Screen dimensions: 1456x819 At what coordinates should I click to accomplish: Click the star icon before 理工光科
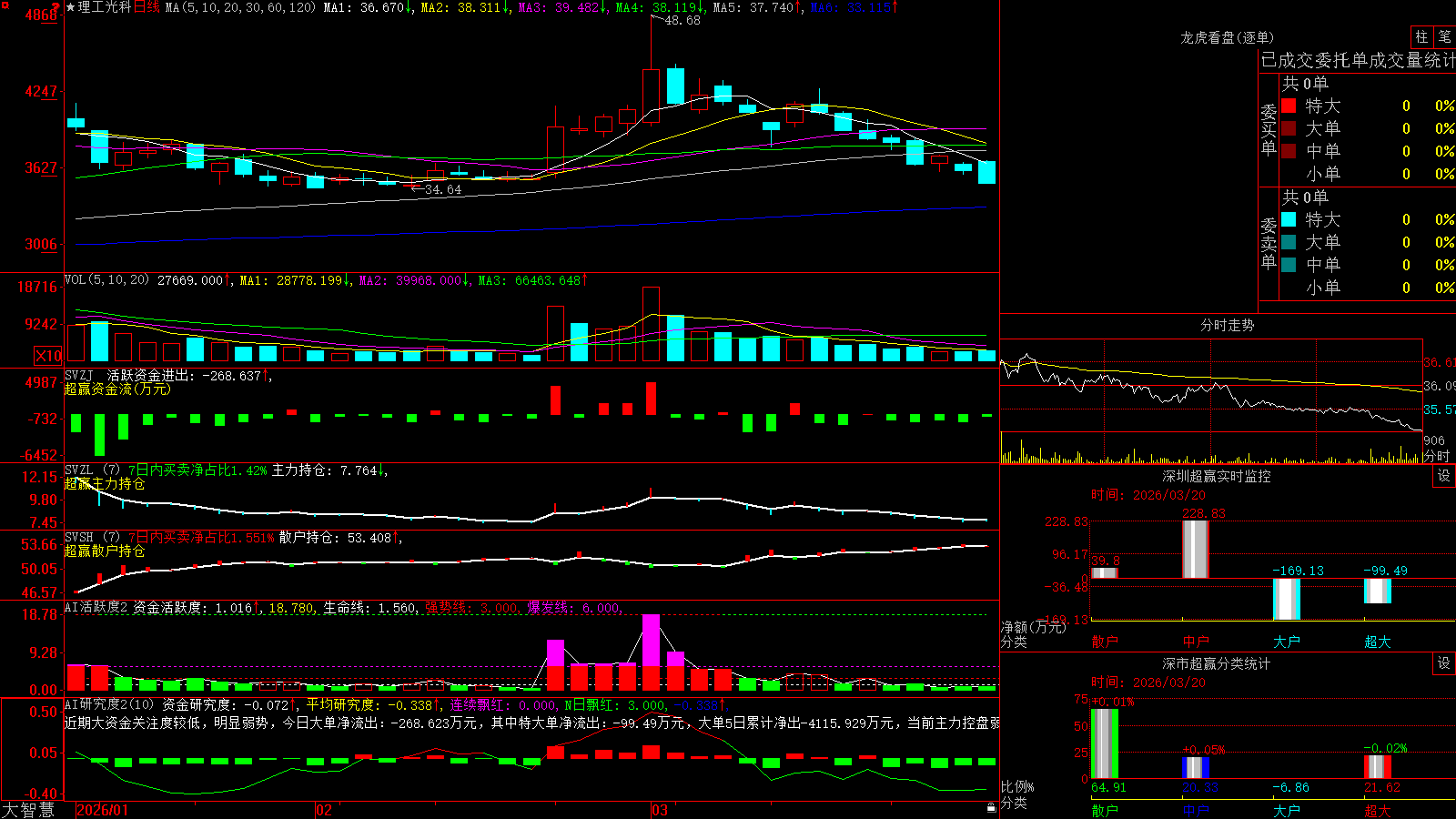pos(71,7)
